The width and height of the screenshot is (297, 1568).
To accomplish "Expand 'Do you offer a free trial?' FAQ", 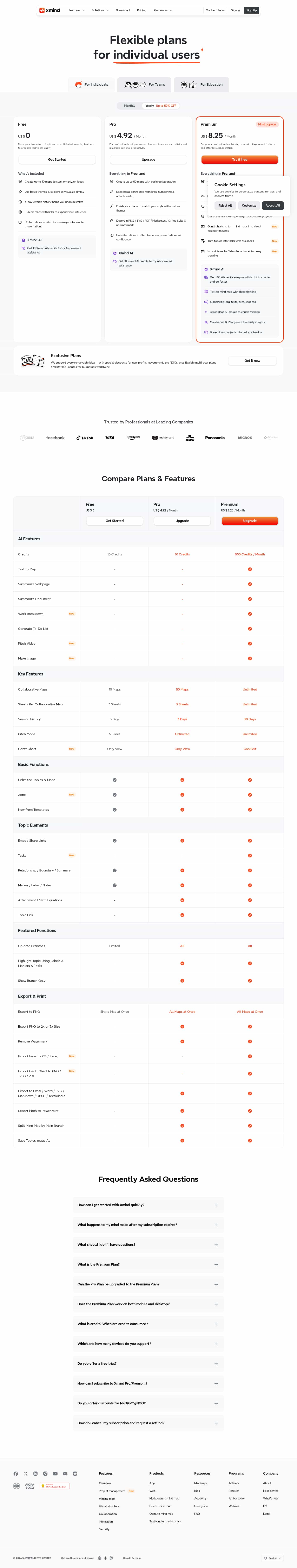I will click(148, 1364).
